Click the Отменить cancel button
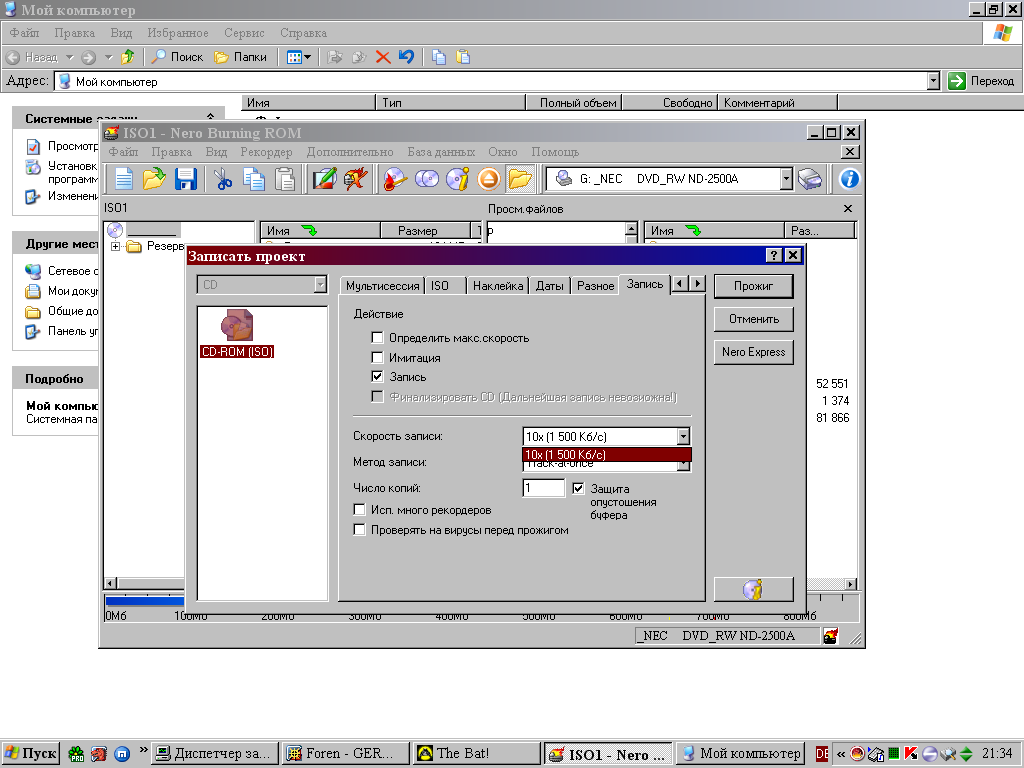The width and height of the screenshot is (1024, 768). point(754,319)
